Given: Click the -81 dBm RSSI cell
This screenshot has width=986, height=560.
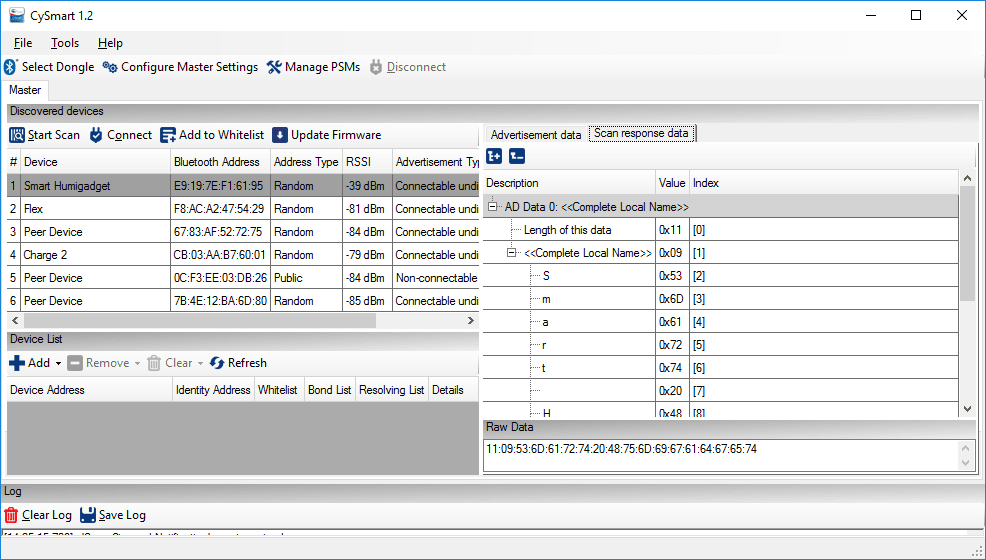Looking at the screenshot, I should click(x=367, y=209).
